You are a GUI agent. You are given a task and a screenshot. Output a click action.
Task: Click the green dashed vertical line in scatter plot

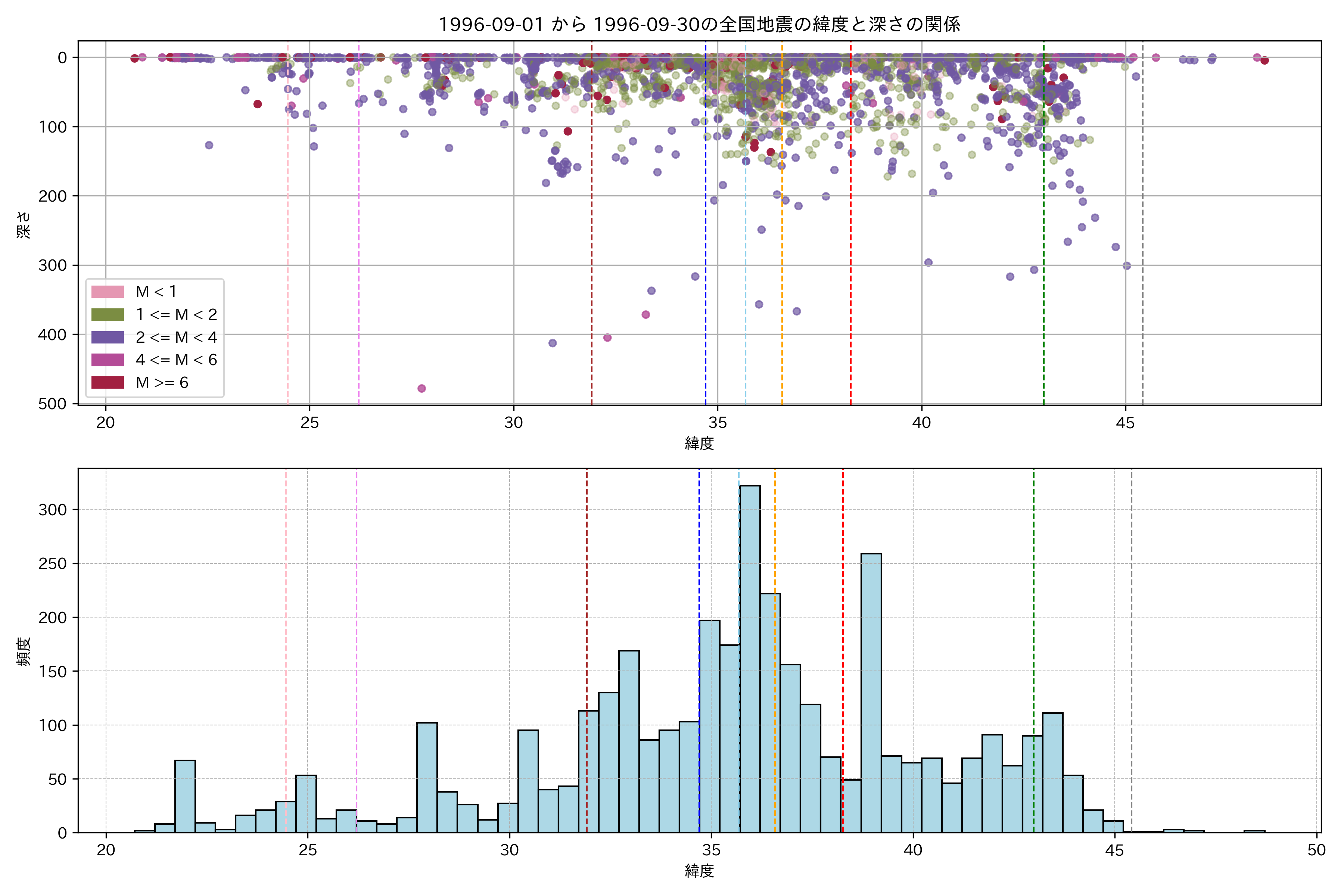coord(1043,228)
